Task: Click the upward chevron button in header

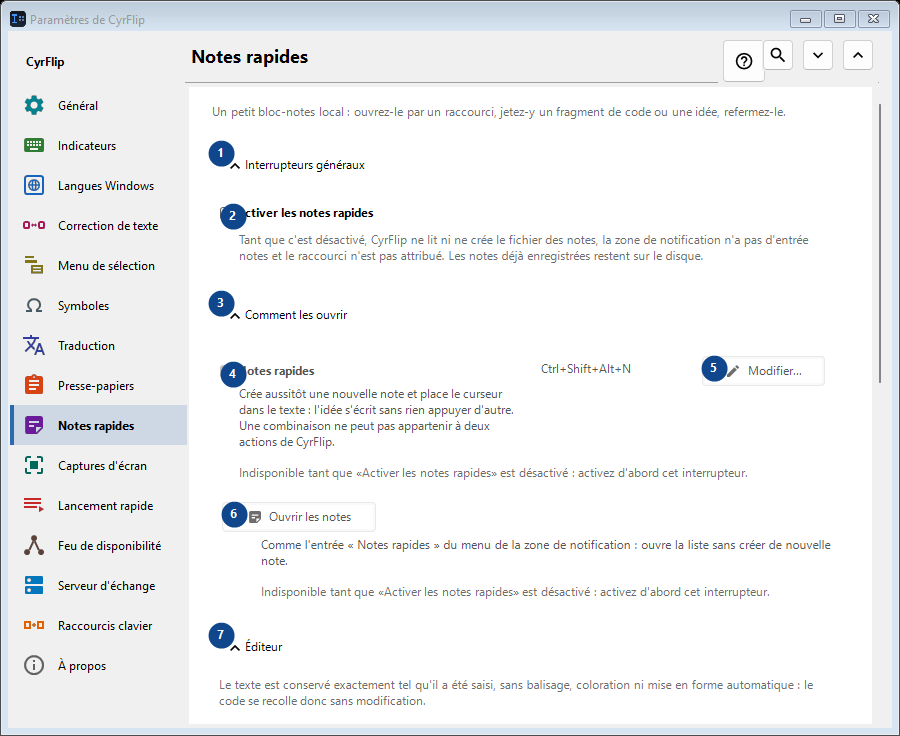Action: pyautogui.click(x=858, y=55)
